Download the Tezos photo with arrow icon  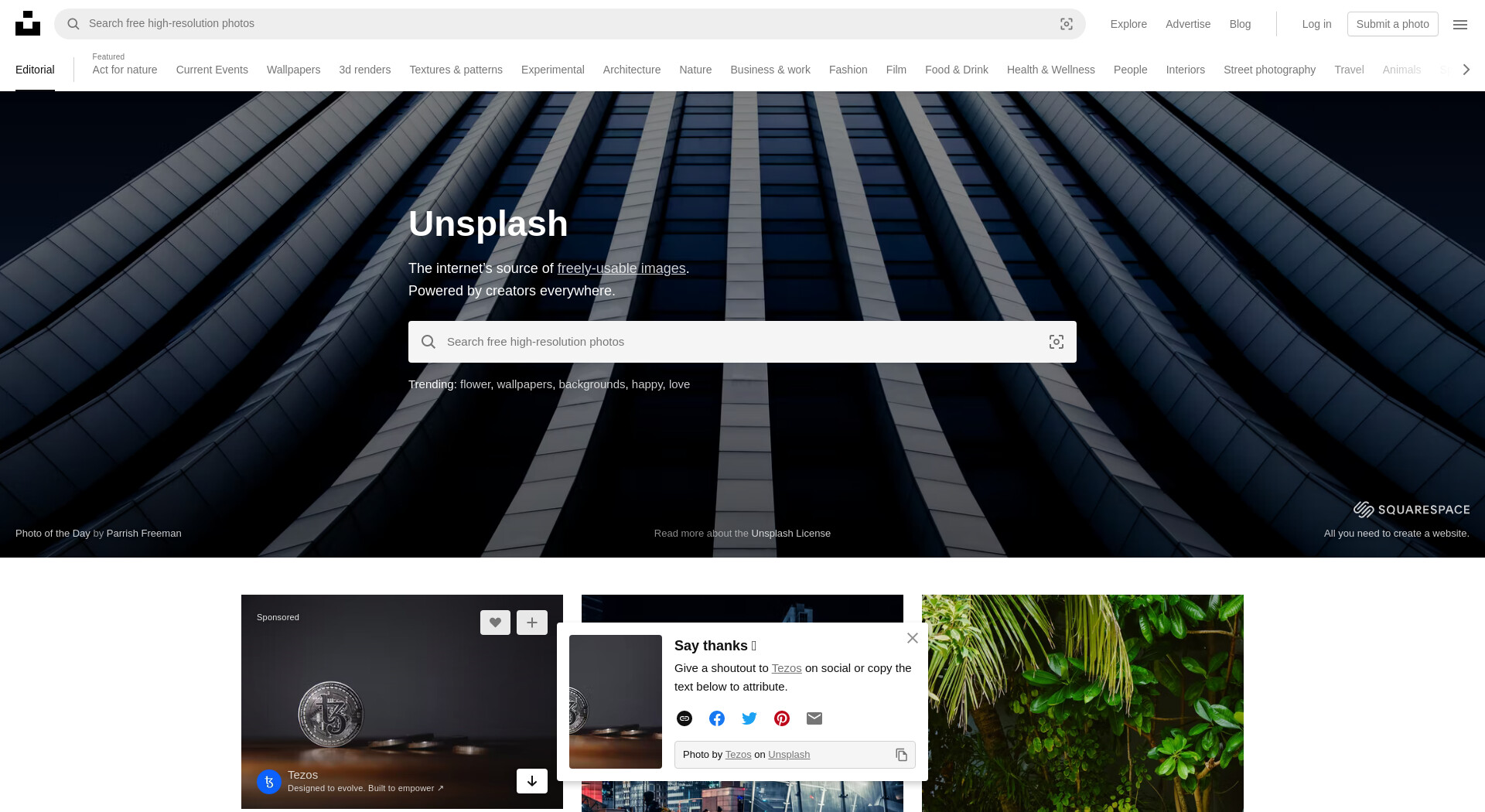(x=532, y=781)
